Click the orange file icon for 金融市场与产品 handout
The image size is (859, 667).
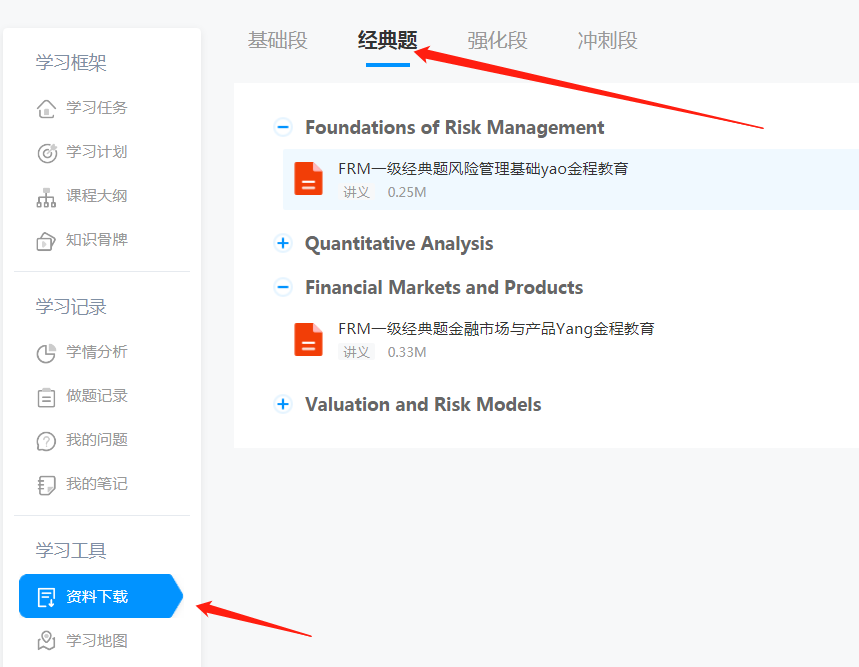(308, 339)
